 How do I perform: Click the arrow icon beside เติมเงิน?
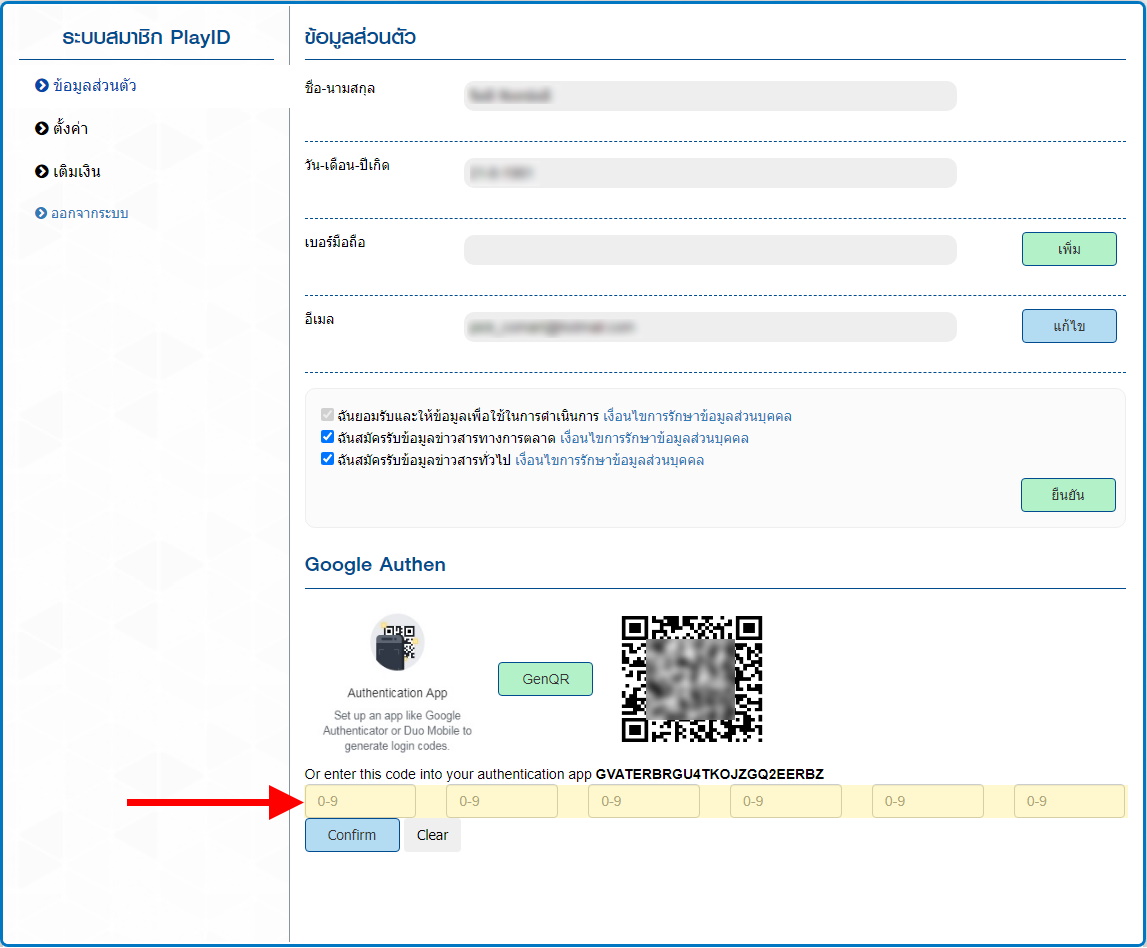tap(42, 172)
